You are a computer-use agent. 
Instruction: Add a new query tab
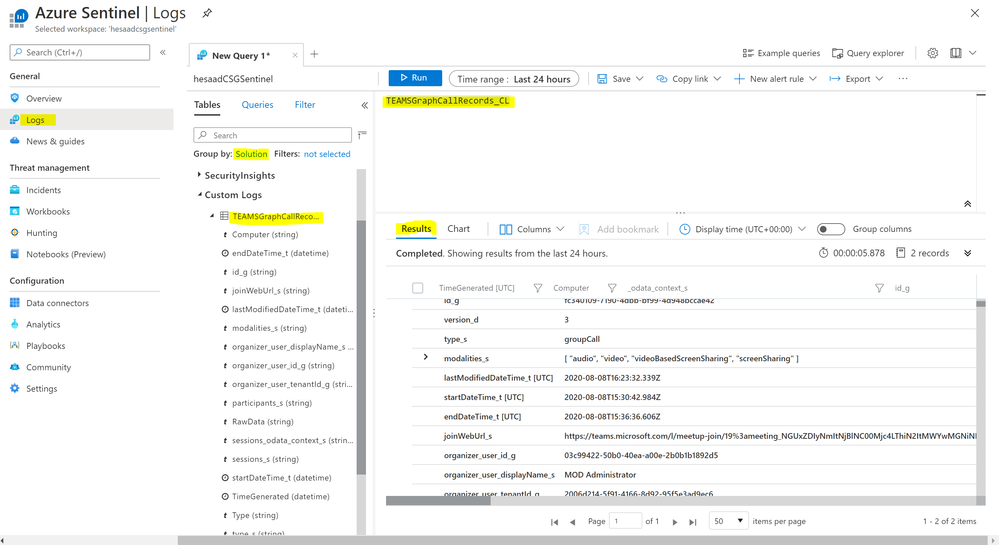tap(314, 54)
